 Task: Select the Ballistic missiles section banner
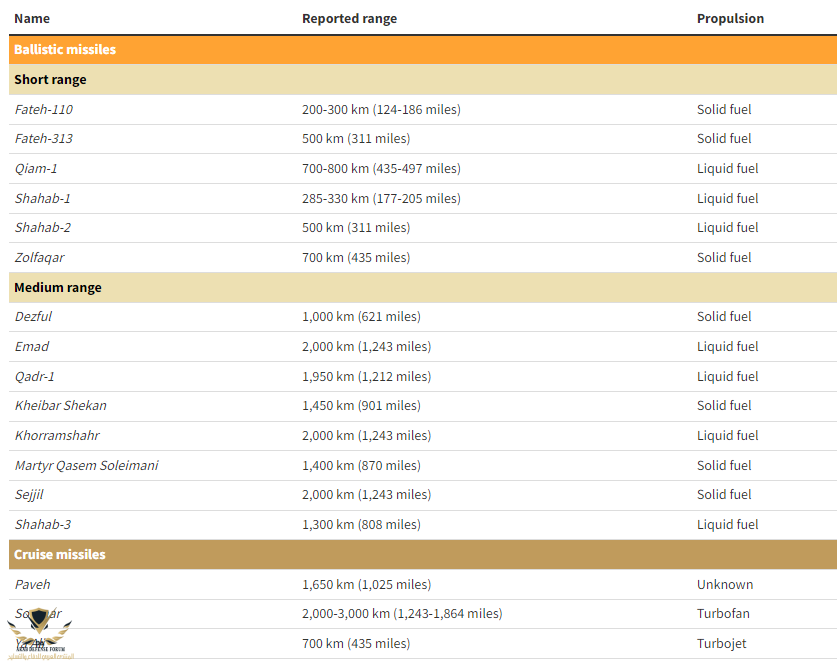pos(65,49)
